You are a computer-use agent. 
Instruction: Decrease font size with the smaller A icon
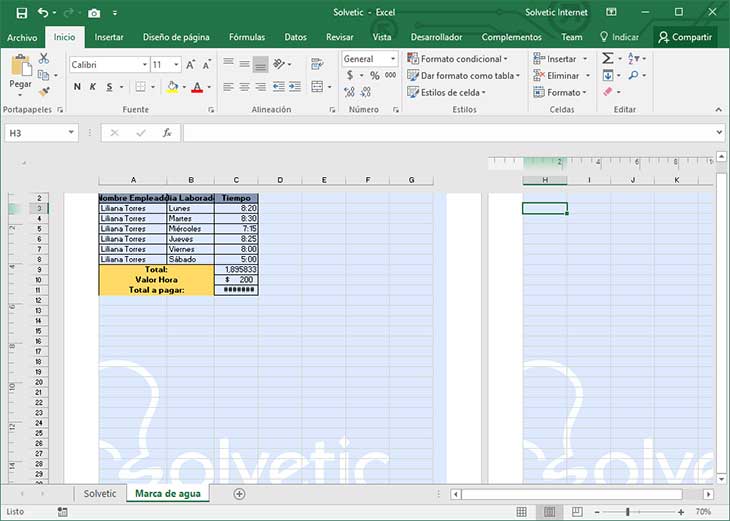tap(206, 65)
